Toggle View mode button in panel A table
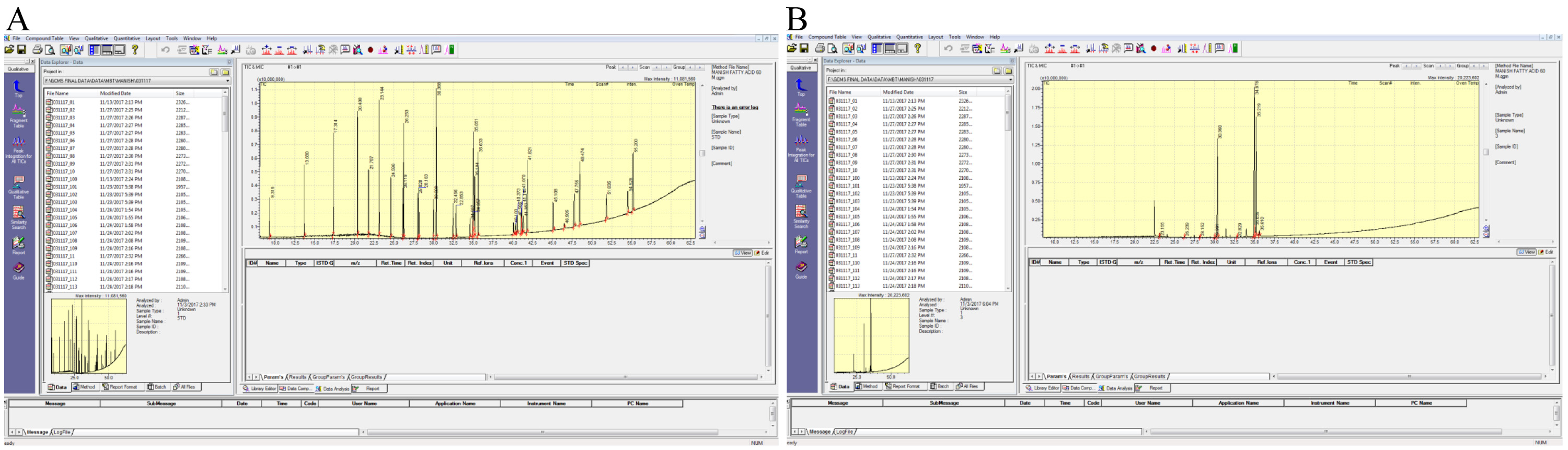This screenshot has height=450, width=1568. 743,253
